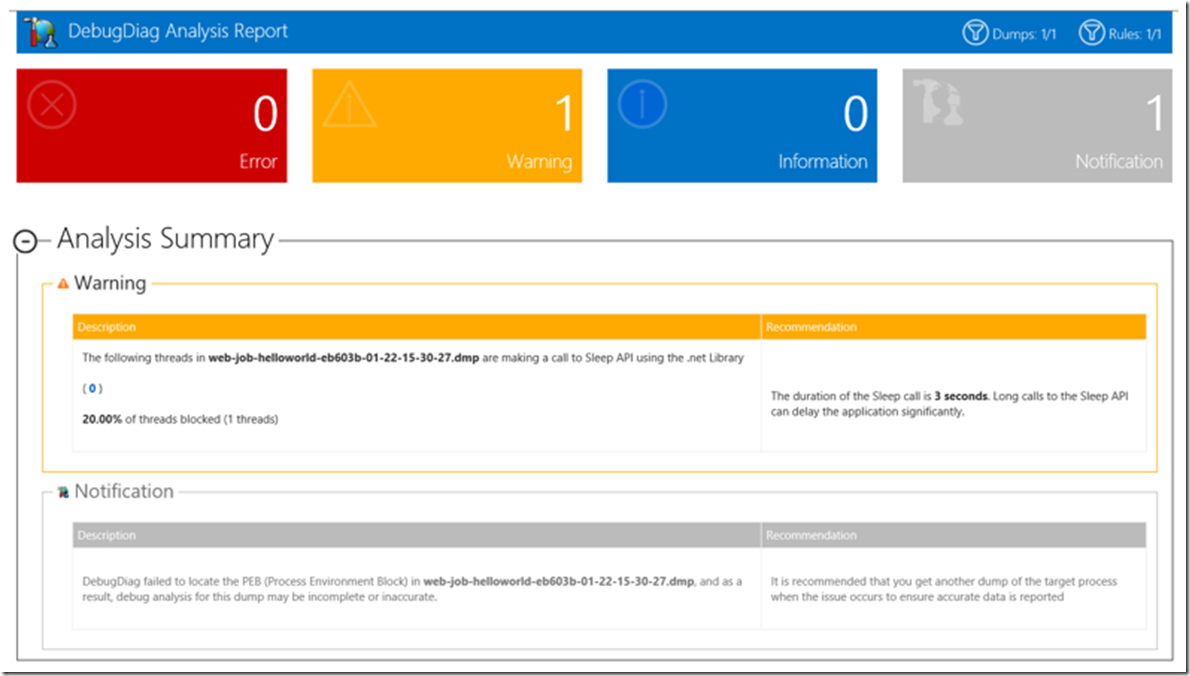The image size is (1190, 676).
Task: Click the DebugDiag logo icon in header
Action: tap(40, 32)
